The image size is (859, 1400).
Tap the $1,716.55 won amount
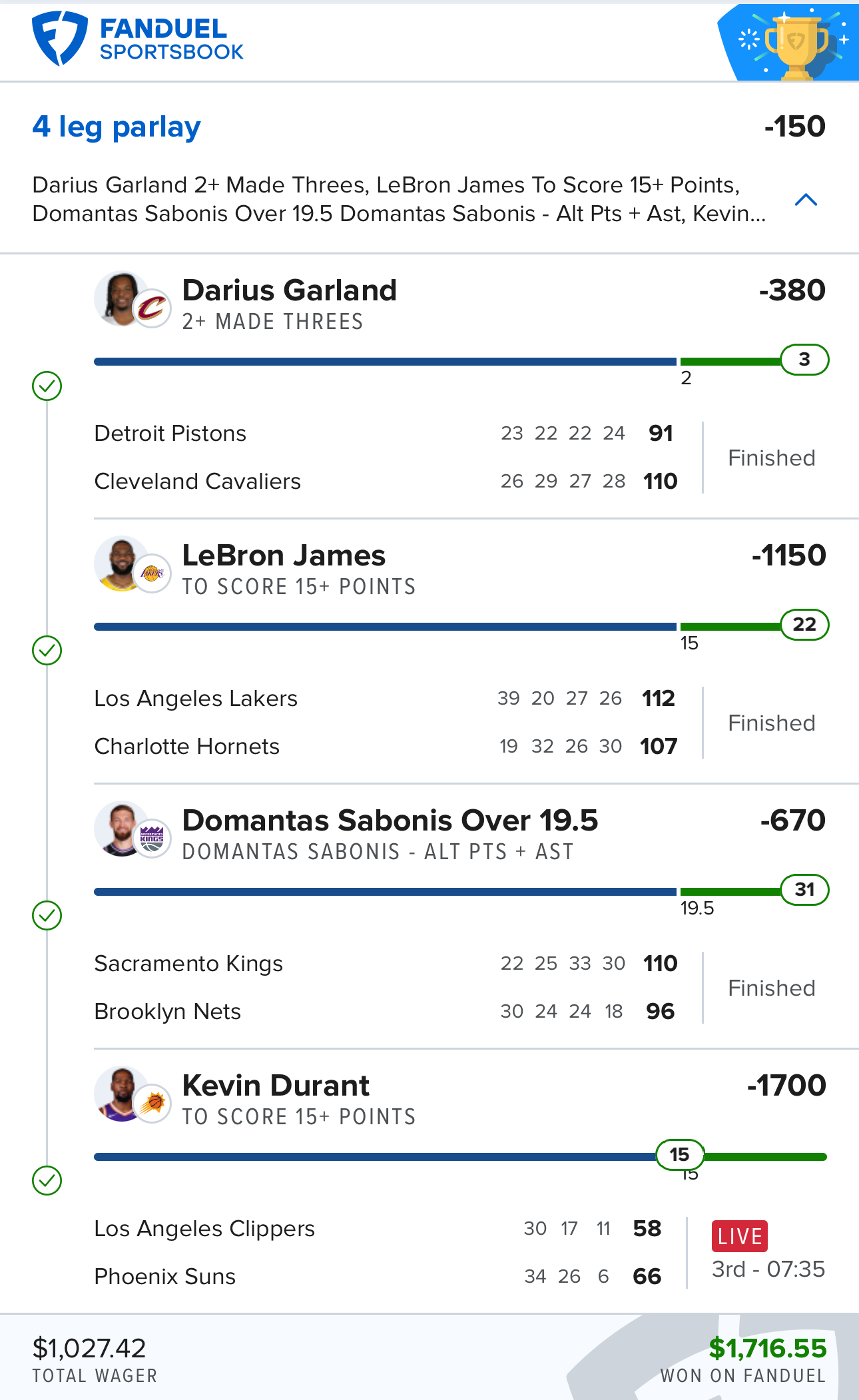pyautogui.click(x=767, y=1349)
